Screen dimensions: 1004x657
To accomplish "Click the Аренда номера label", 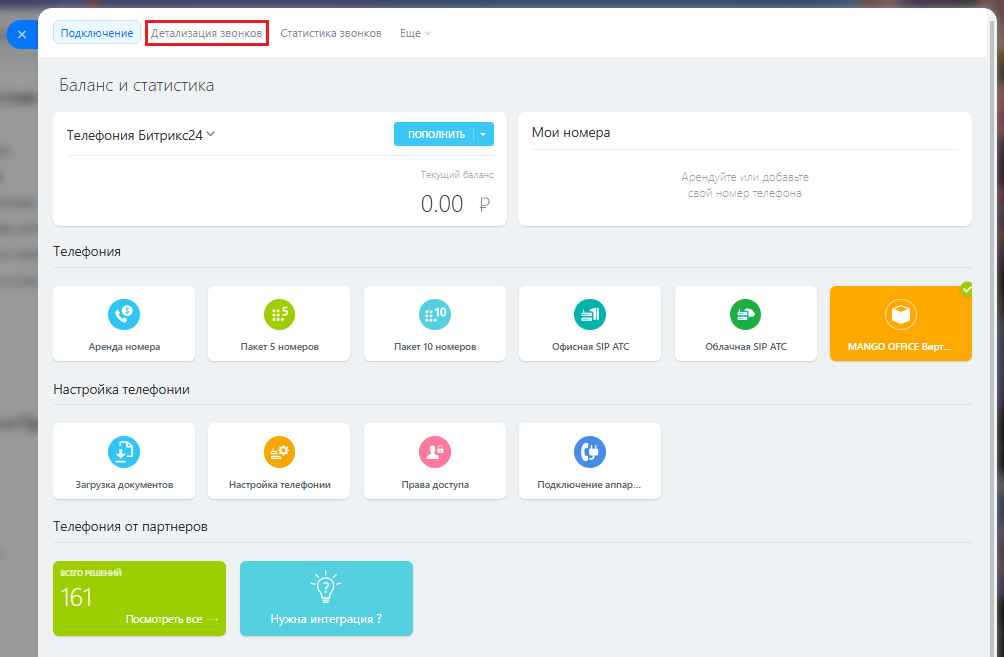I will tap(124, 347).
